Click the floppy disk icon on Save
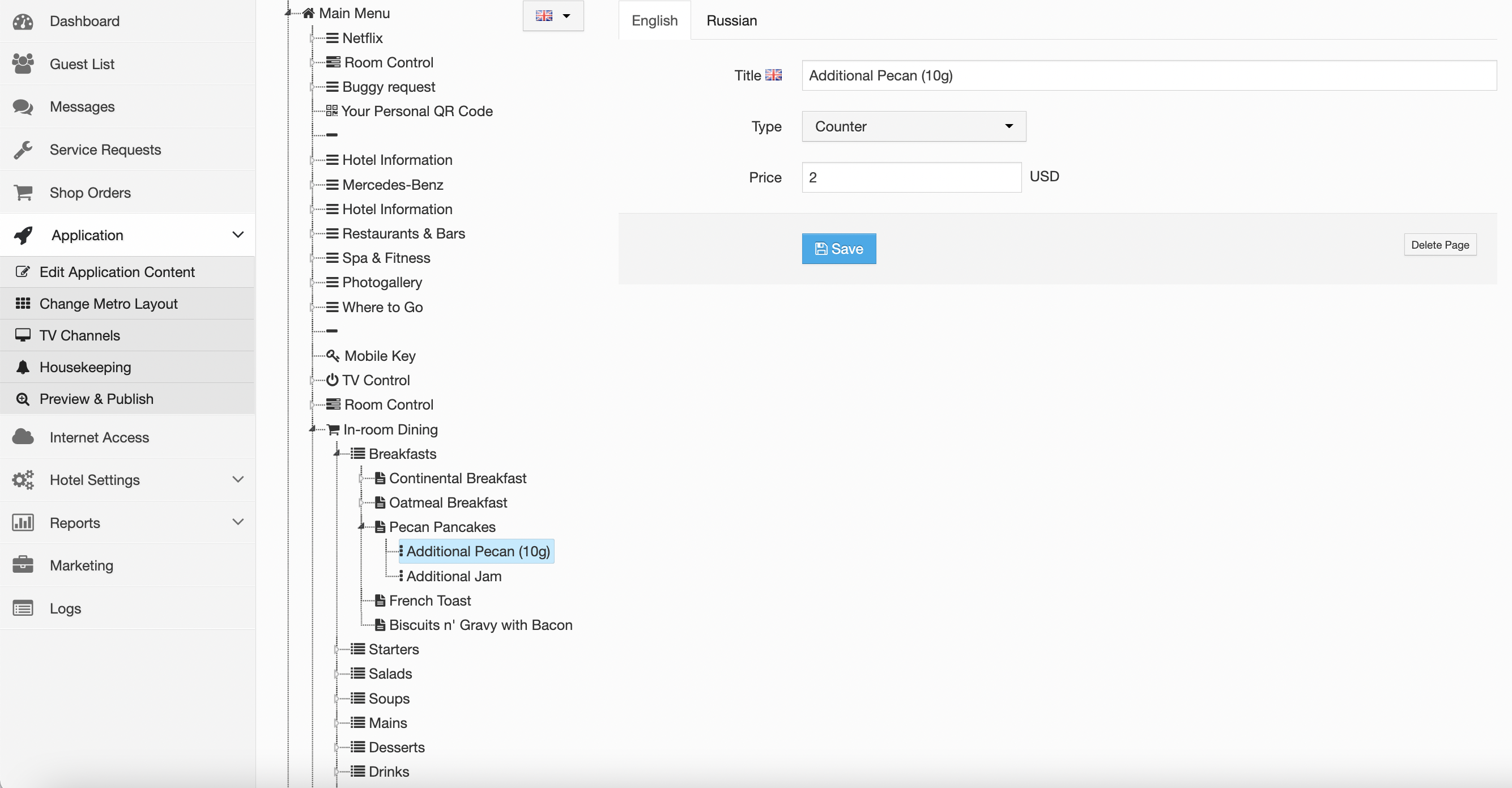 click(821, 249)
